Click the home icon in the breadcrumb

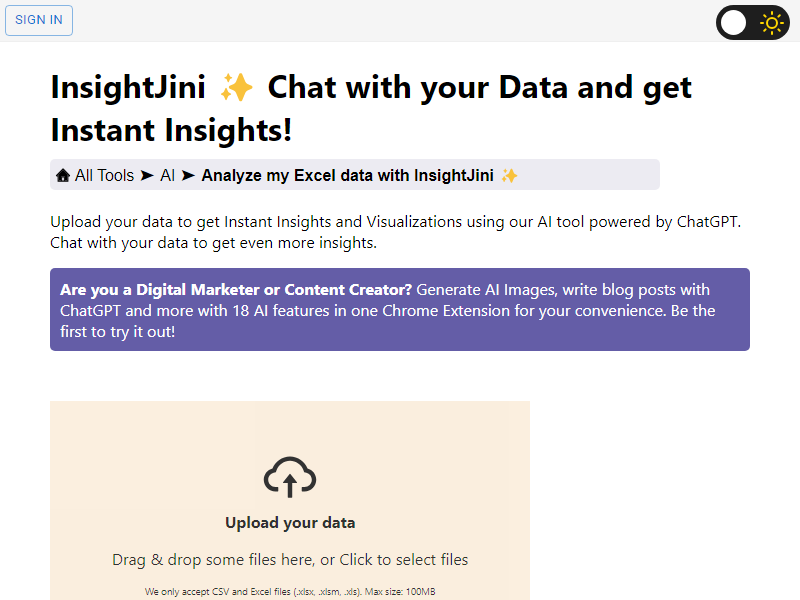tap(63, 176)
